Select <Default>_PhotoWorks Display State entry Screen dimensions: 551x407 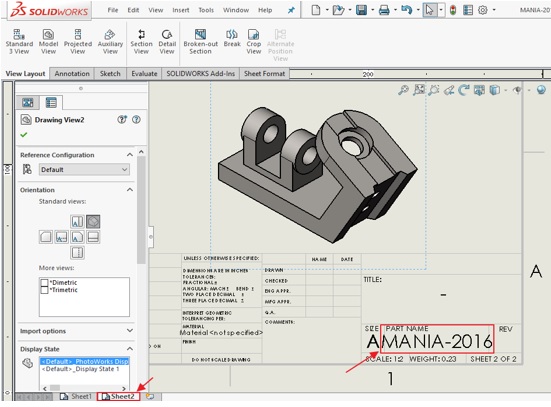pos(84,361)
